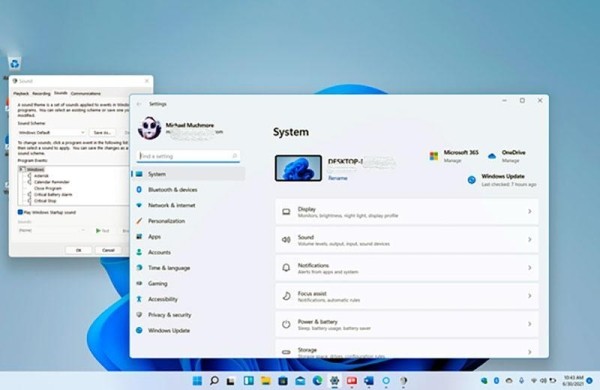Open Bluetooth & devices settings
Screen dimensions: 600x390
click(188, 189)
